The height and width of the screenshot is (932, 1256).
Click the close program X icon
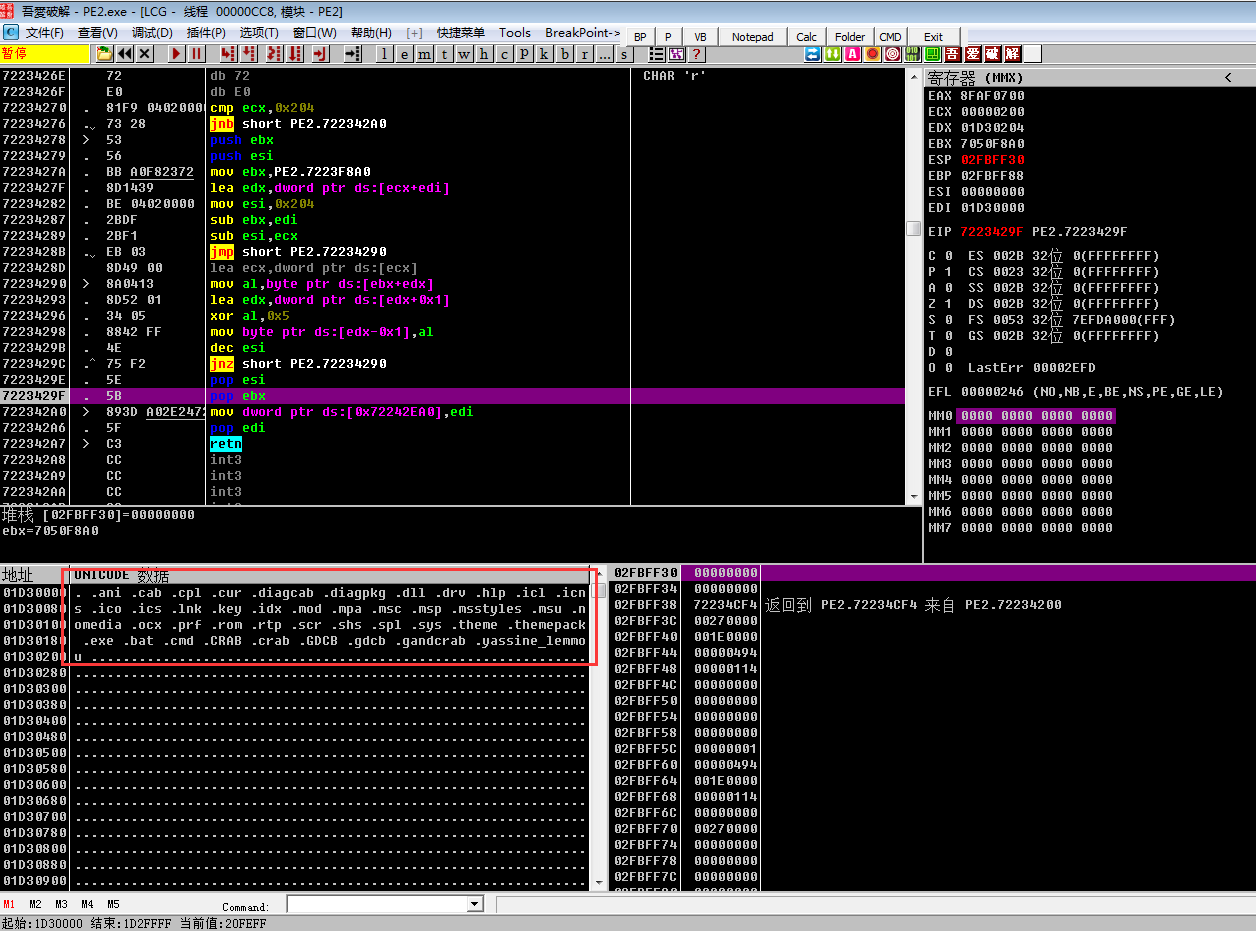[145, 54]
